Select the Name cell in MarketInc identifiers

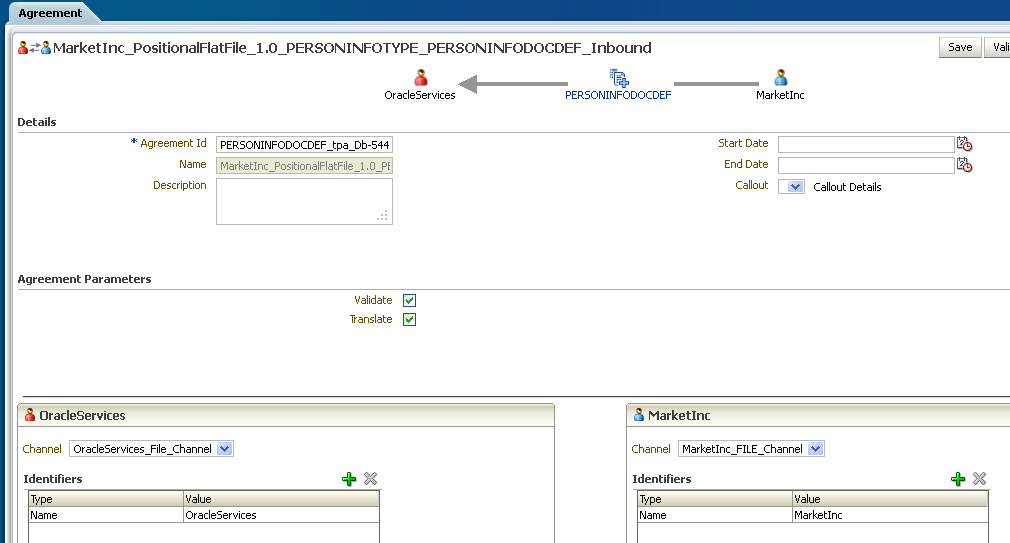715,515
